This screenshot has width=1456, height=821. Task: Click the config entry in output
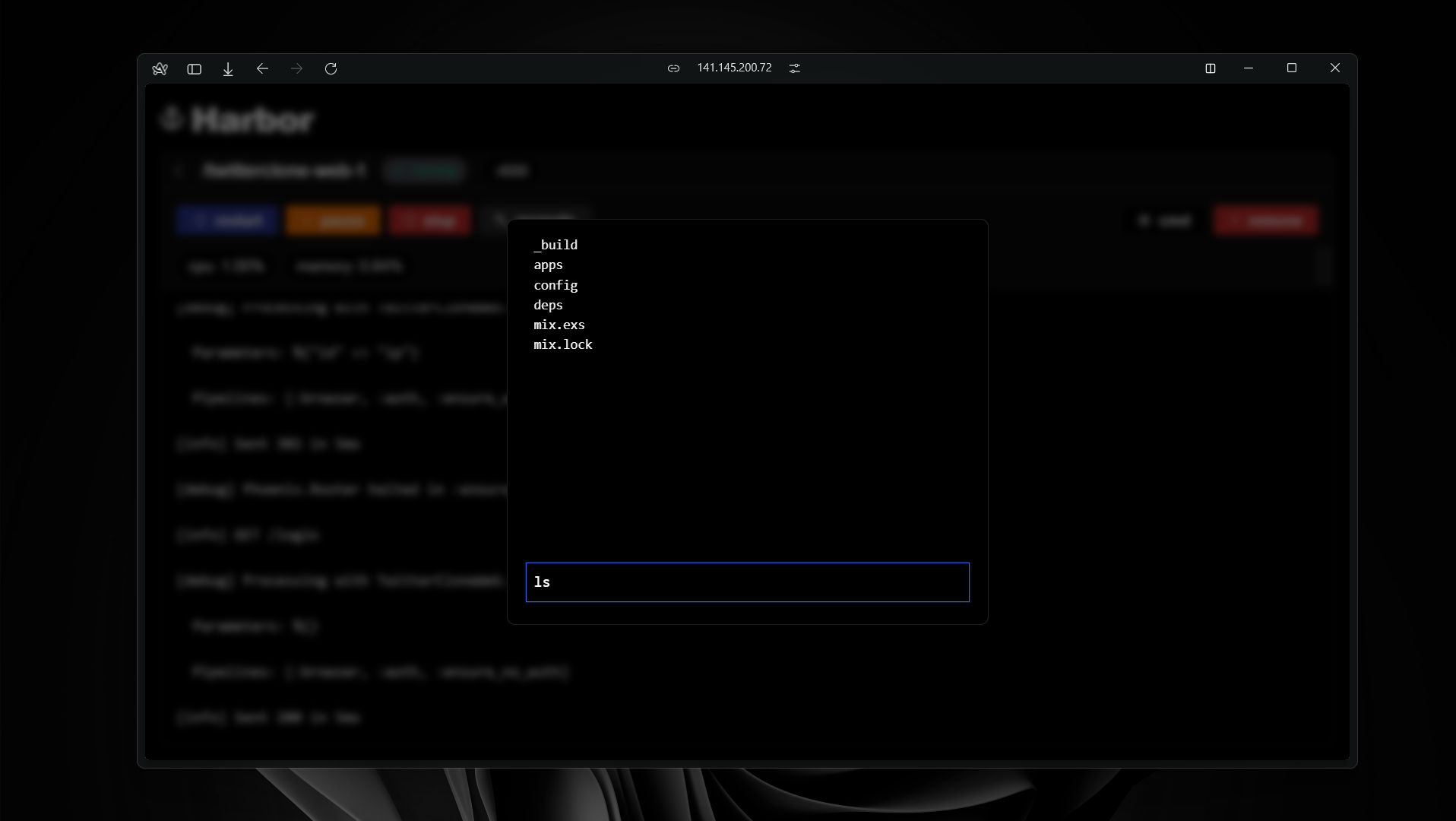coord(555,285)
